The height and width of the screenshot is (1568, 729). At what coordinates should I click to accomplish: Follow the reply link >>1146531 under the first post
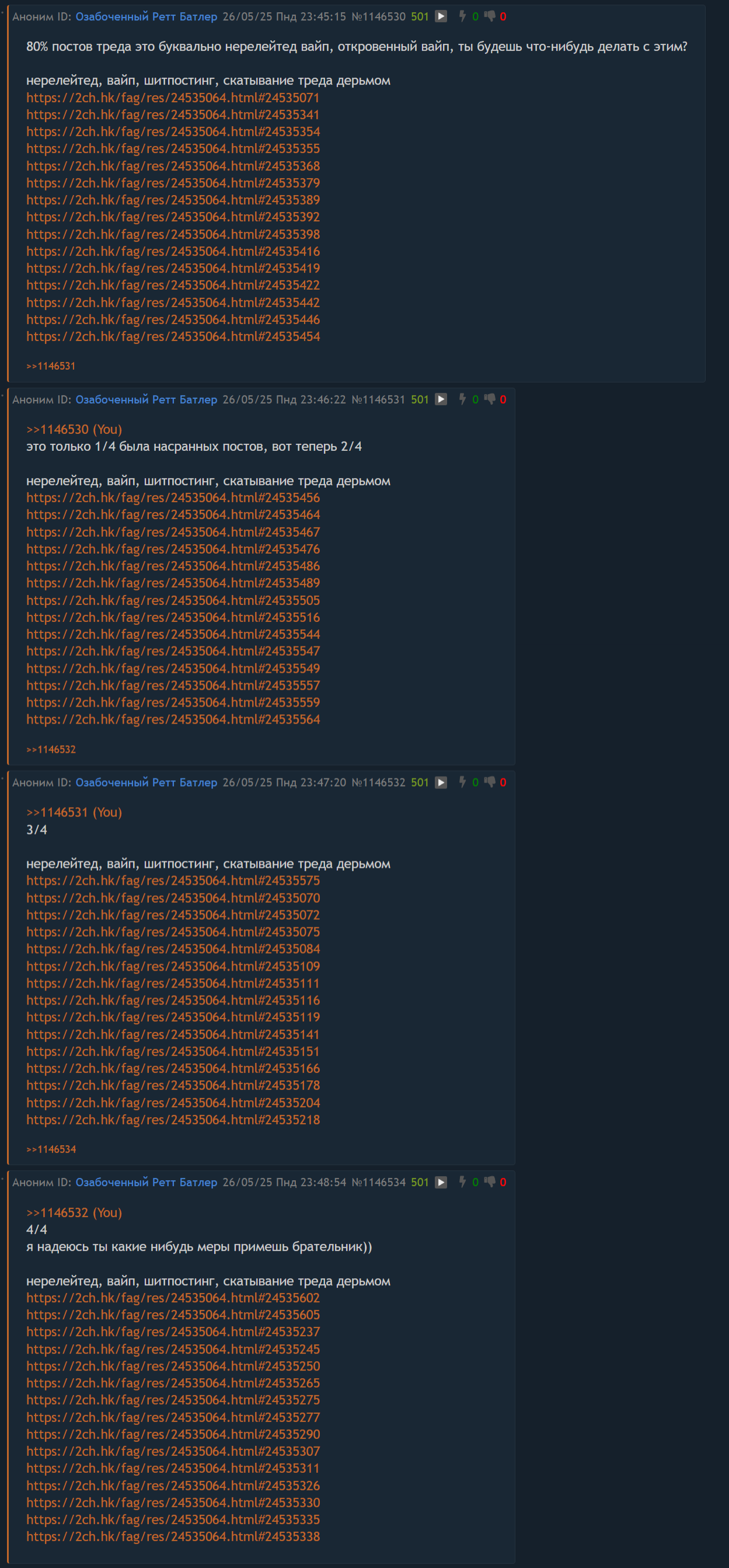coord(51,366)
